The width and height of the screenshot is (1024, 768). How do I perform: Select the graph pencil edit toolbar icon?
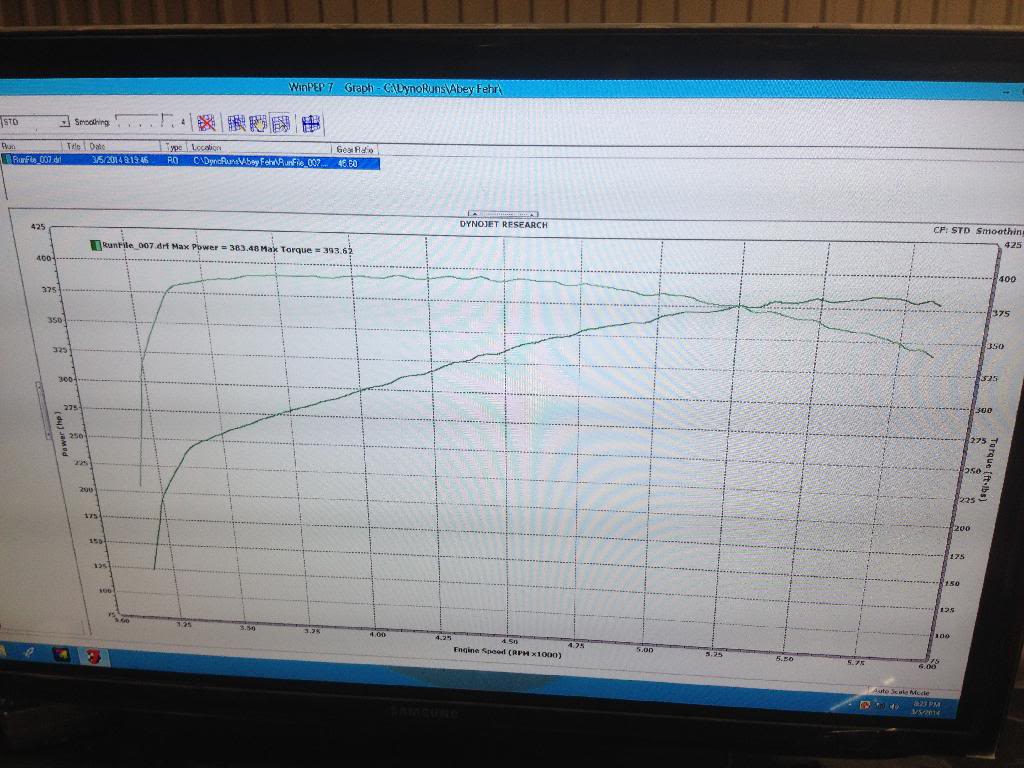[236, 123]
